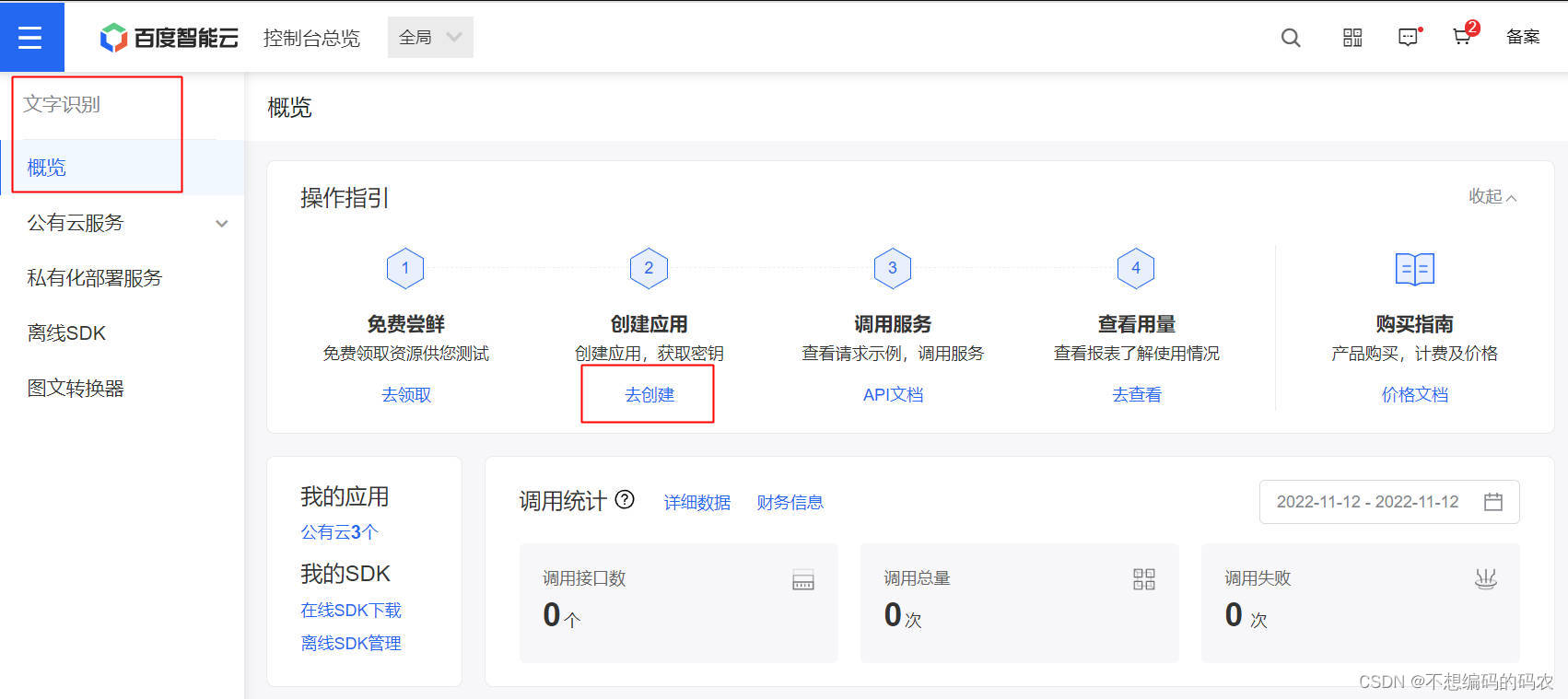
Task: Click the 调用接口数 card icon
Action: pyautogui.click(x=803, y=580)
